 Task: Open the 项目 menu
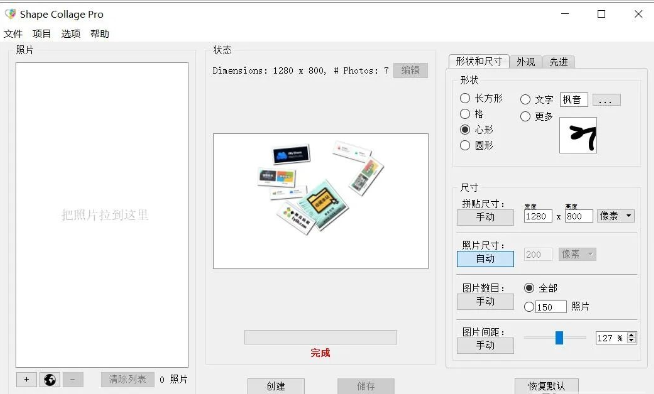[42, 34]
